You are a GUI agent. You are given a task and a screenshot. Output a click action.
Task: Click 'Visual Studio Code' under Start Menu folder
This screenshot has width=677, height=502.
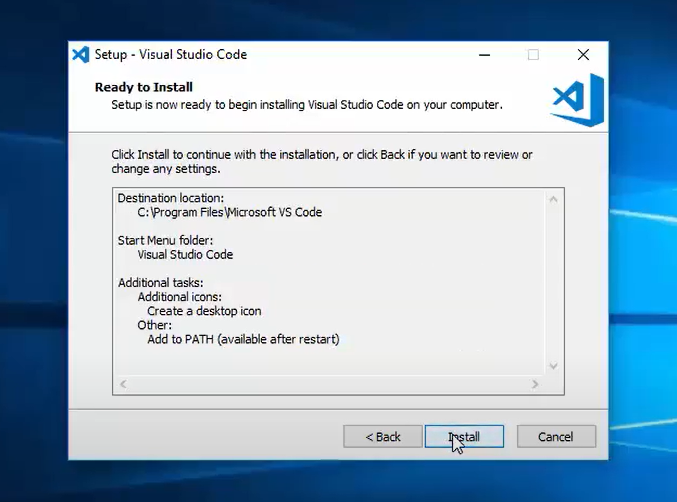[185, 255]
